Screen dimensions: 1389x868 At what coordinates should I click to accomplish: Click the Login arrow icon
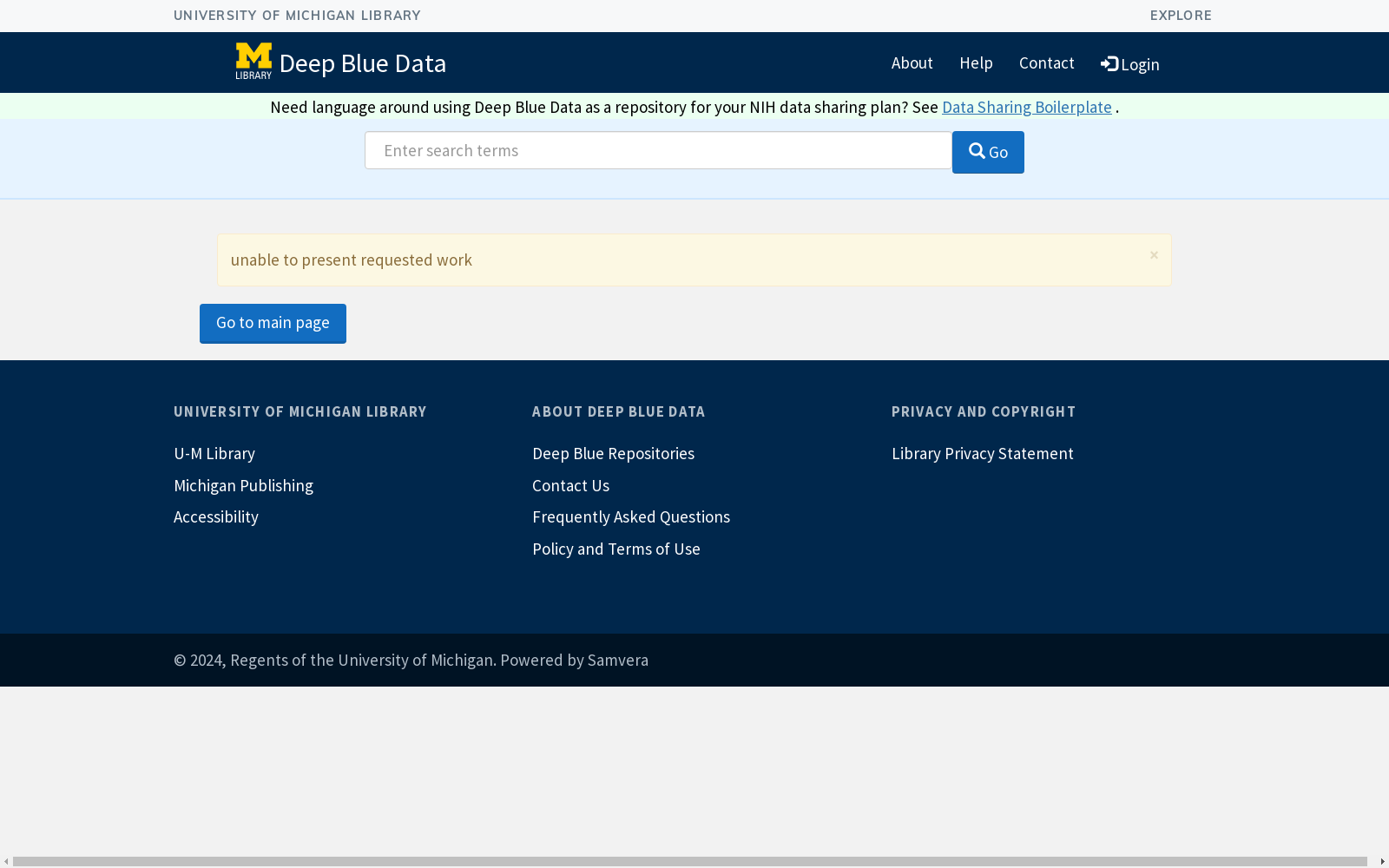1109,64
